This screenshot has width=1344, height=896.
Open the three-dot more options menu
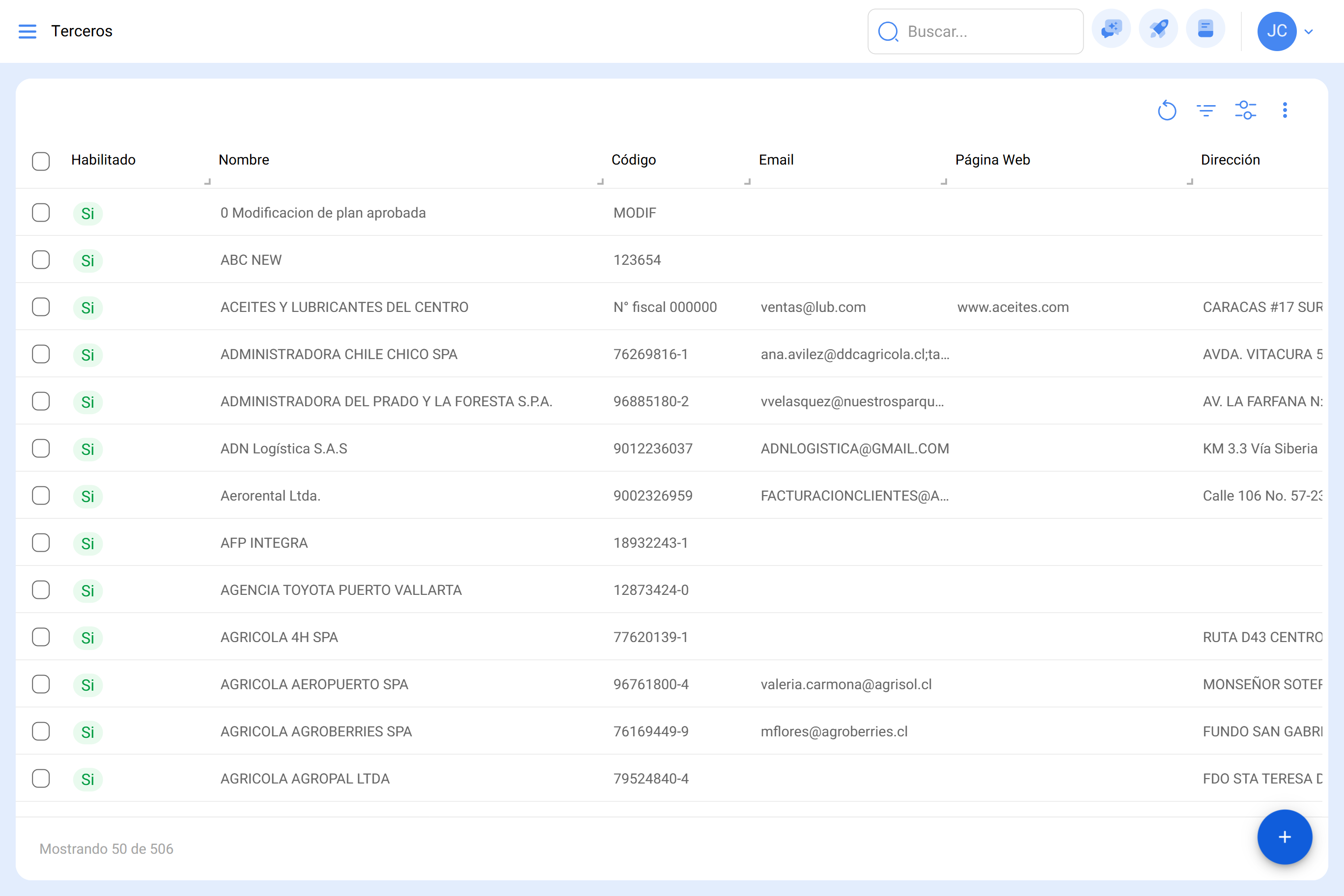point(1285,111)
